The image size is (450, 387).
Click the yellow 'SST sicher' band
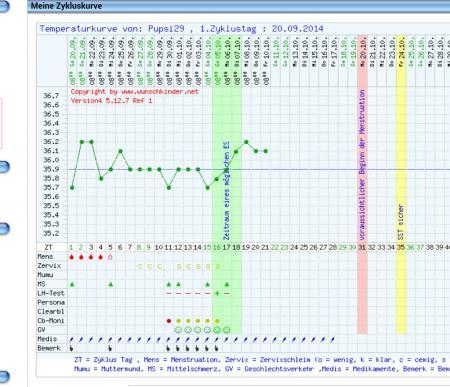coord(401,184)
